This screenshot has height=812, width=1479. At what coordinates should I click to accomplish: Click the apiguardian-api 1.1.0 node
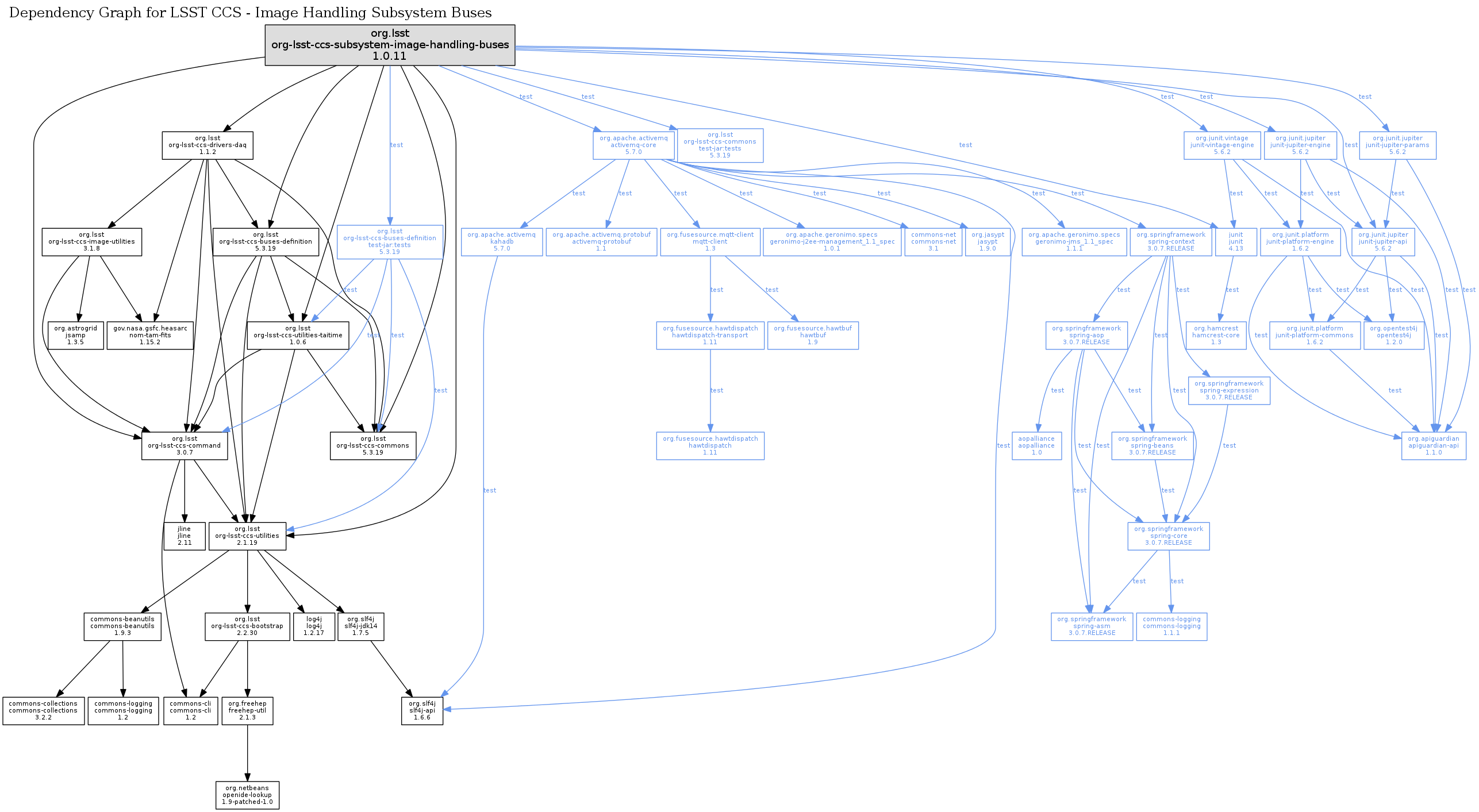(x=1434, y=446)
